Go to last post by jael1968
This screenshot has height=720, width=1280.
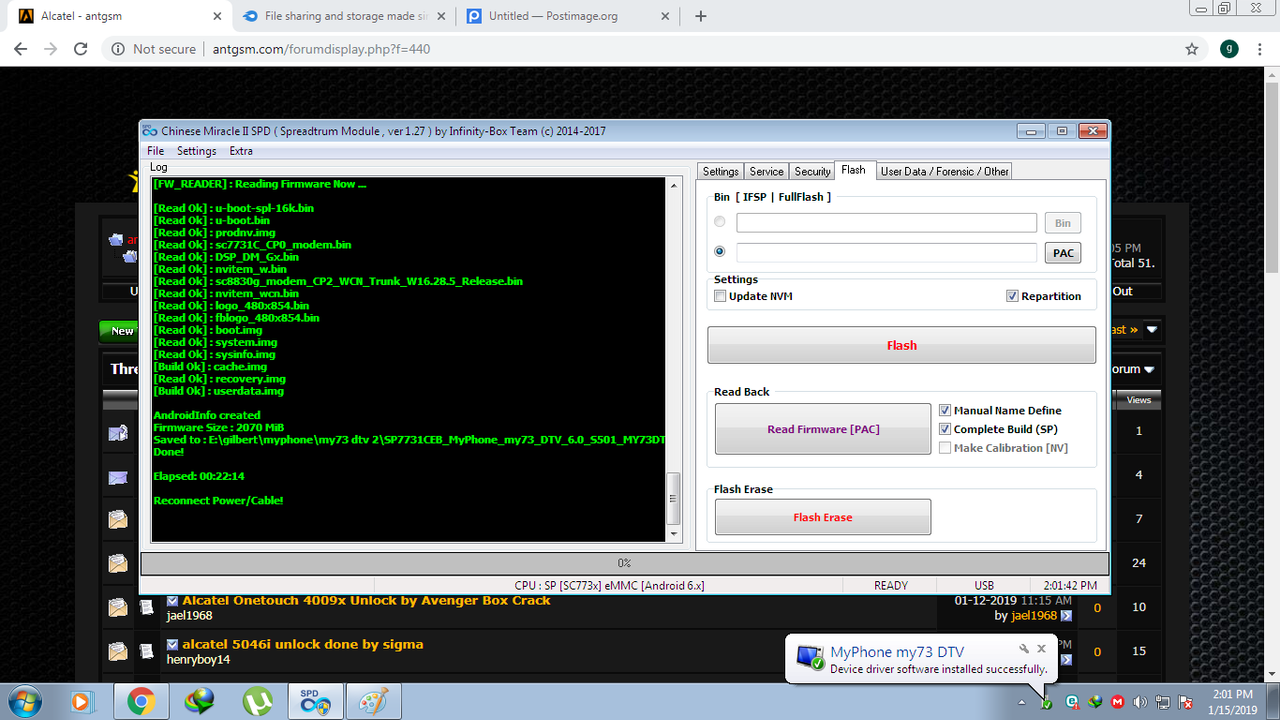1066,616
